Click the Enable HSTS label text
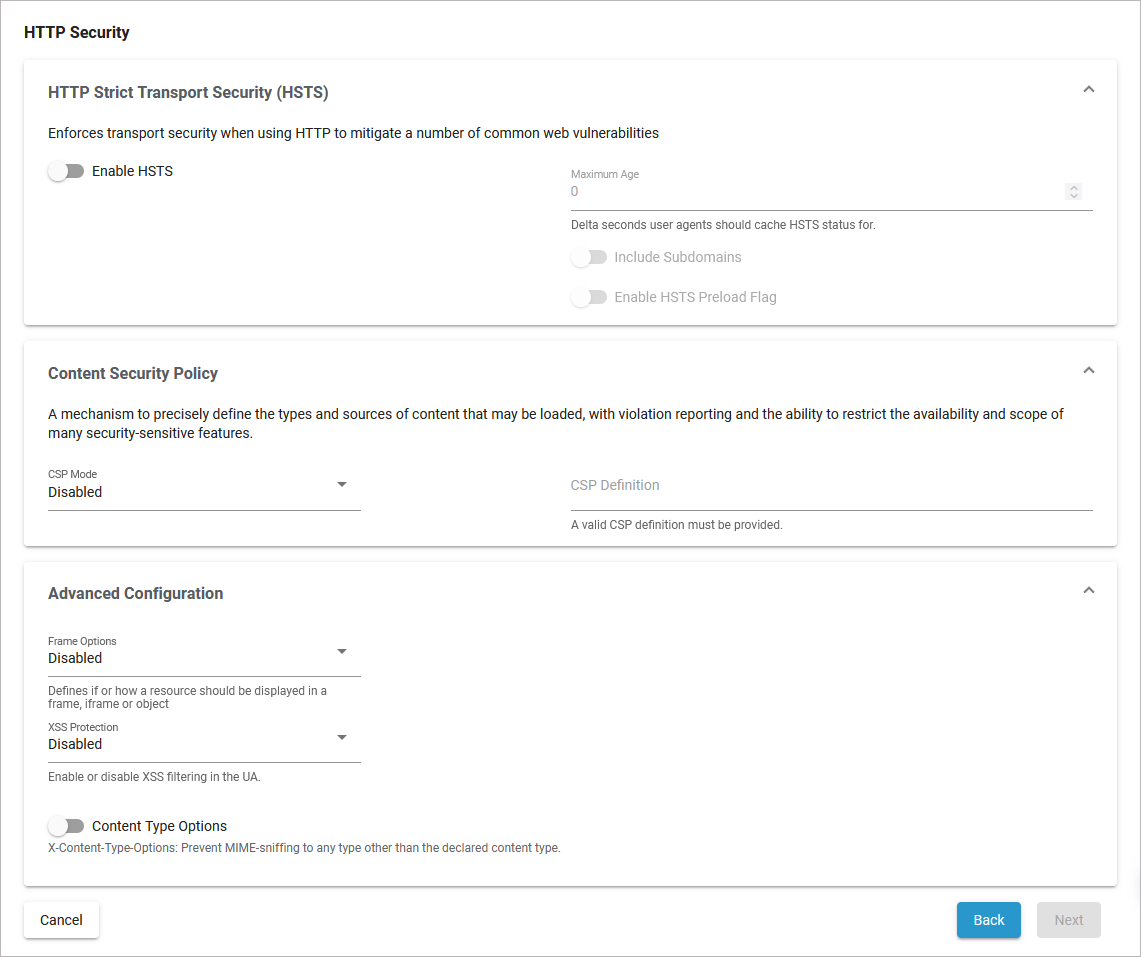Screen dimensions: 1141x957 pyautogui.click(x=132, y=171)
